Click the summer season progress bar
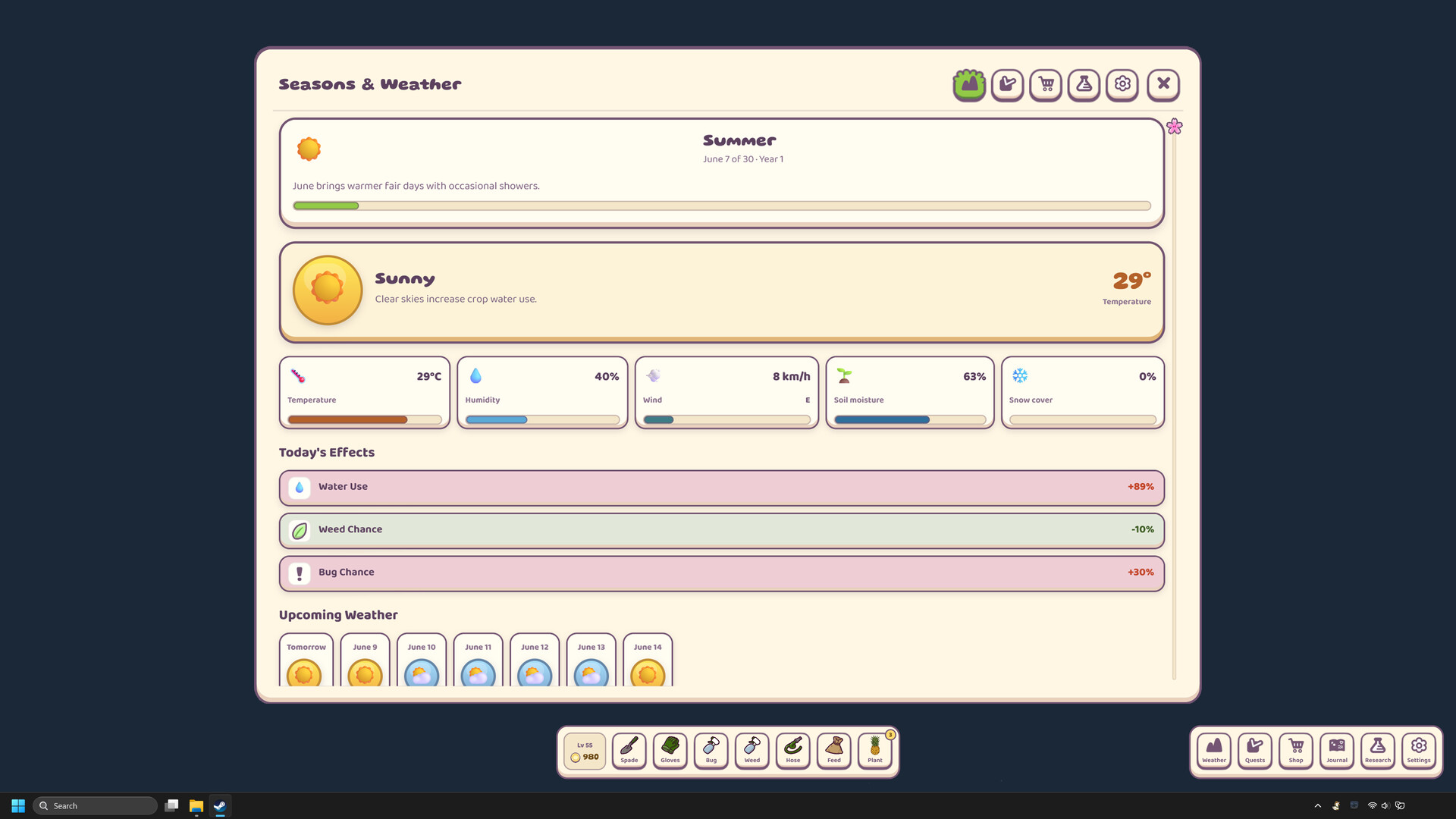This screenshot has height=819, width=1456. (722, 206)
